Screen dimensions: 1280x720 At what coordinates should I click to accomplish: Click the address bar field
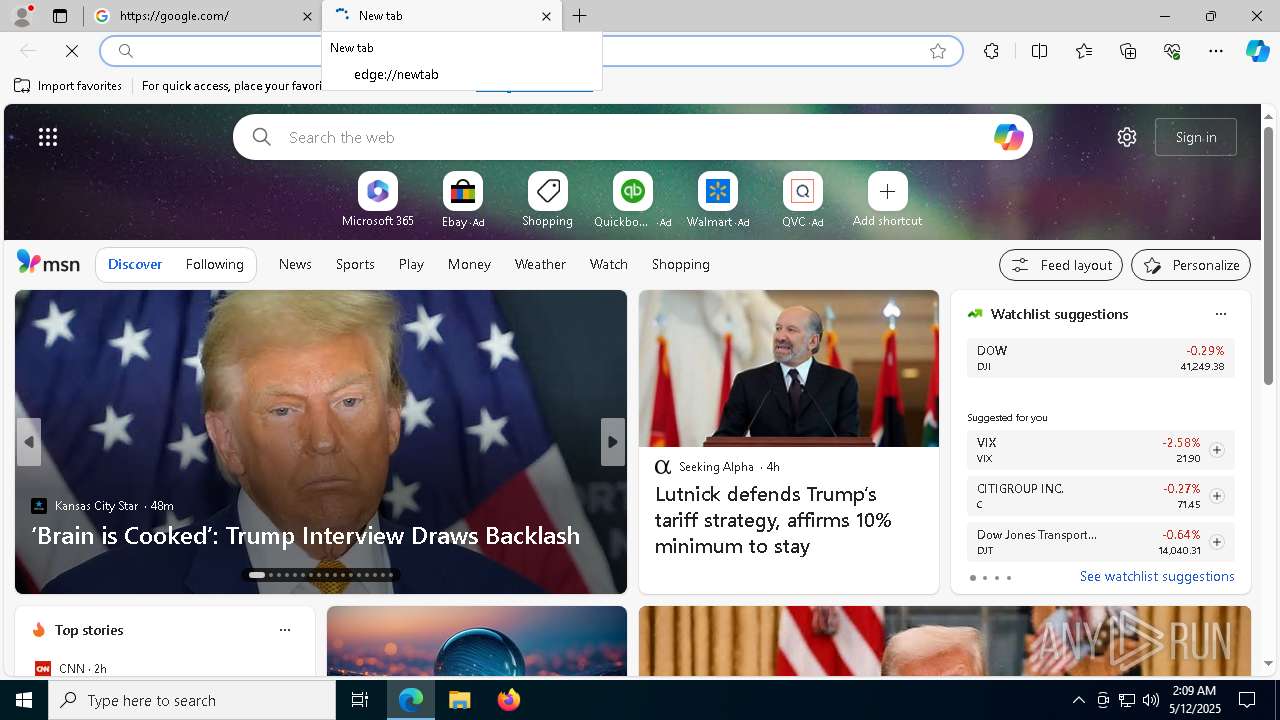[x=530, y=51]
